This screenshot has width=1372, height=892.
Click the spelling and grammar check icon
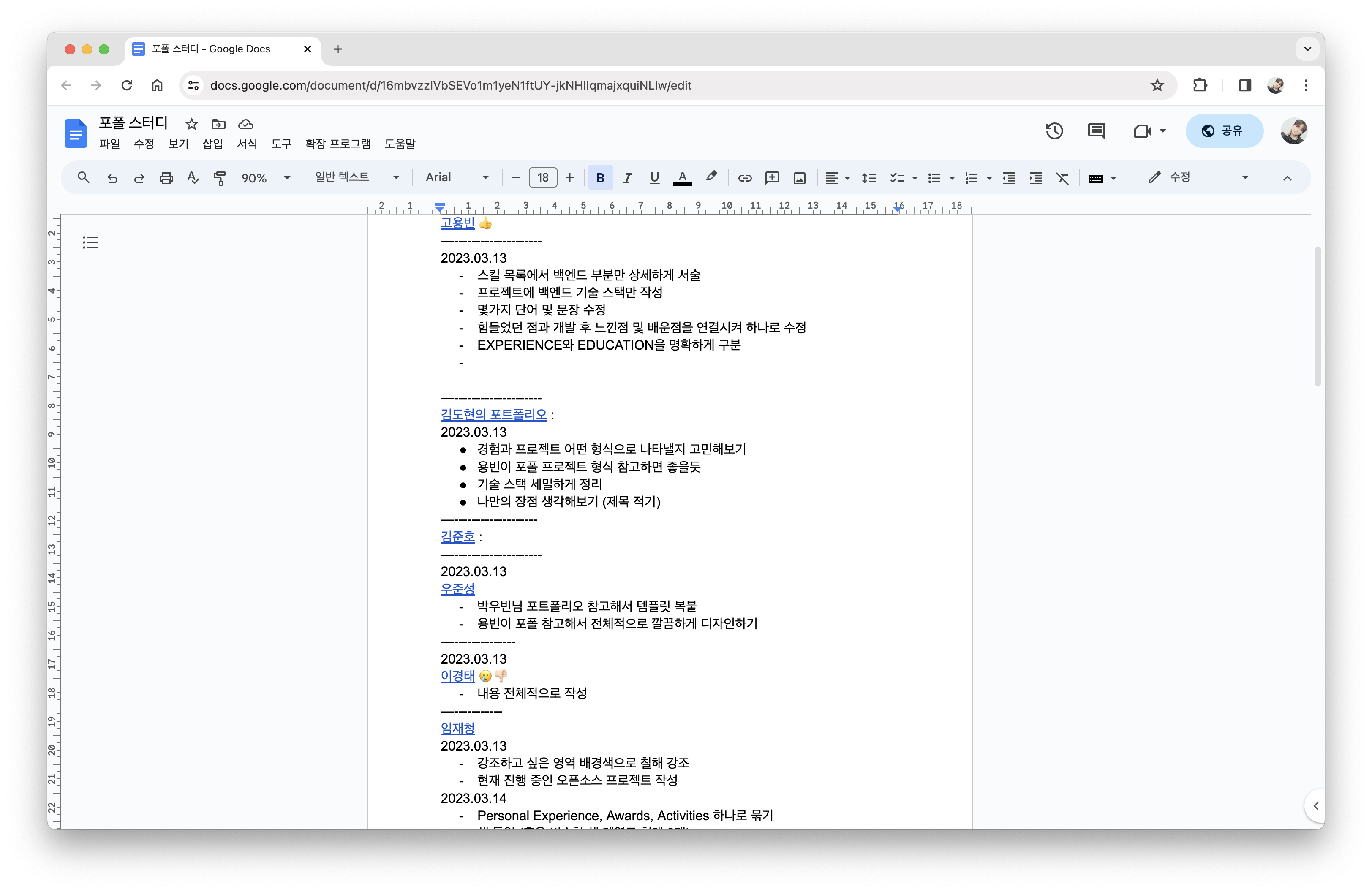pos(193,178)
